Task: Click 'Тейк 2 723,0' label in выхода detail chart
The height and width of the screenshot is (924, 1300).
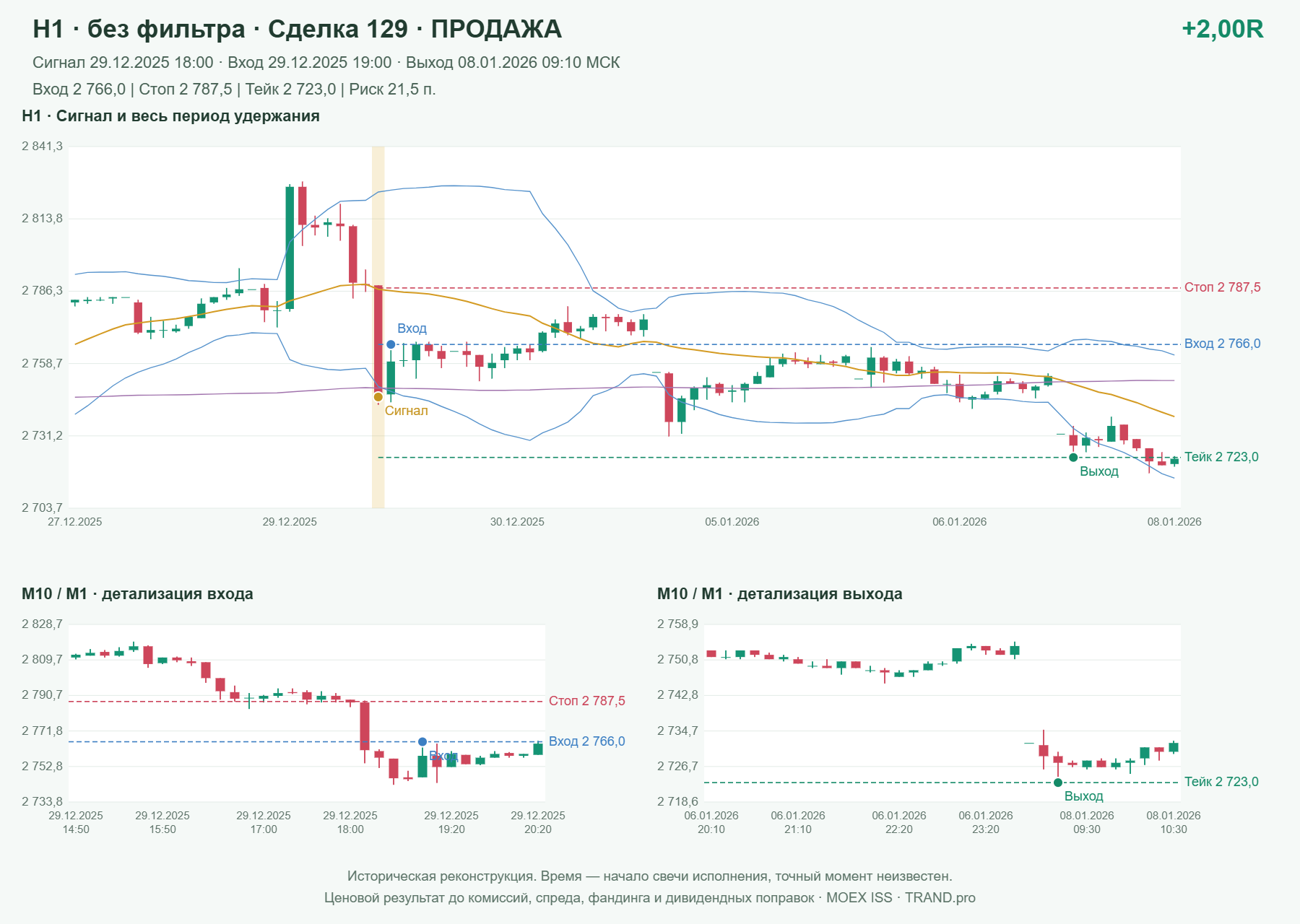Action: [x=1221, y=782]
